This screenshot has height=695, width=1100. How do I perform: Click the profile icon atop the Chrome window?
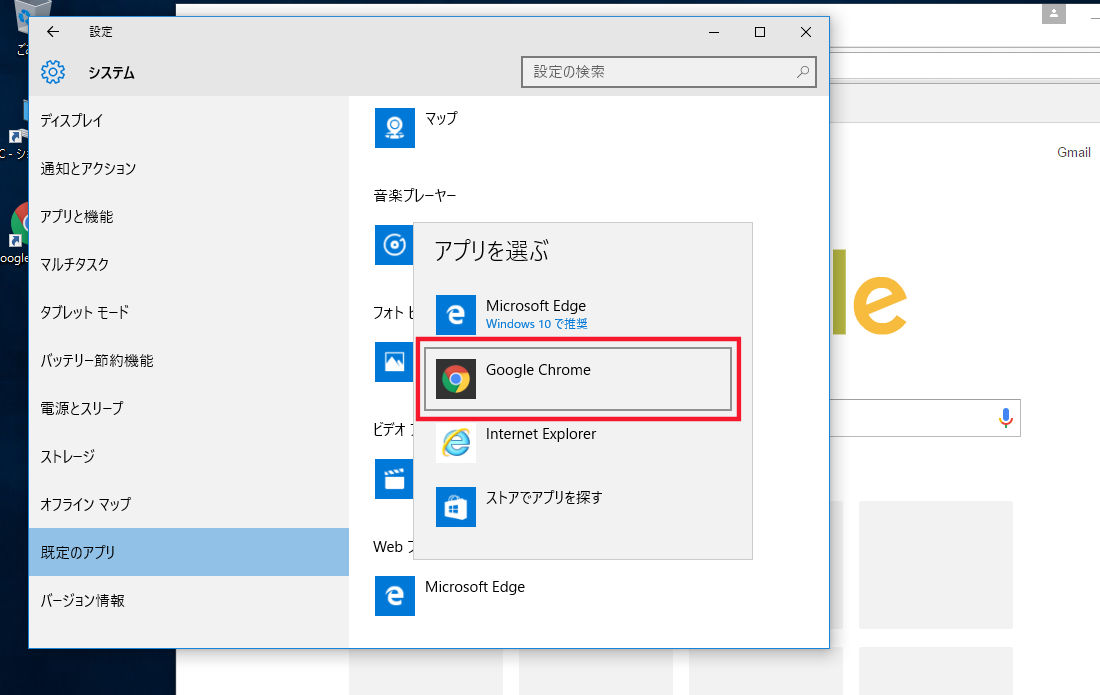coord(1053,13)
